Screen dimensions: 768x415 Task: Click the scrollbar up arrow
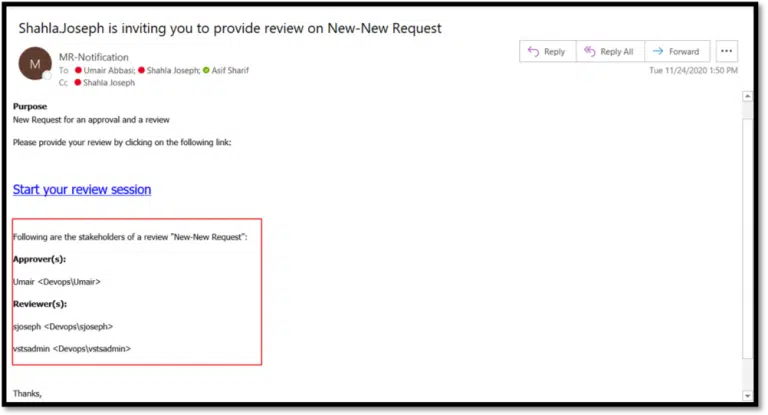pyautogui.click(x=747, y=97)
